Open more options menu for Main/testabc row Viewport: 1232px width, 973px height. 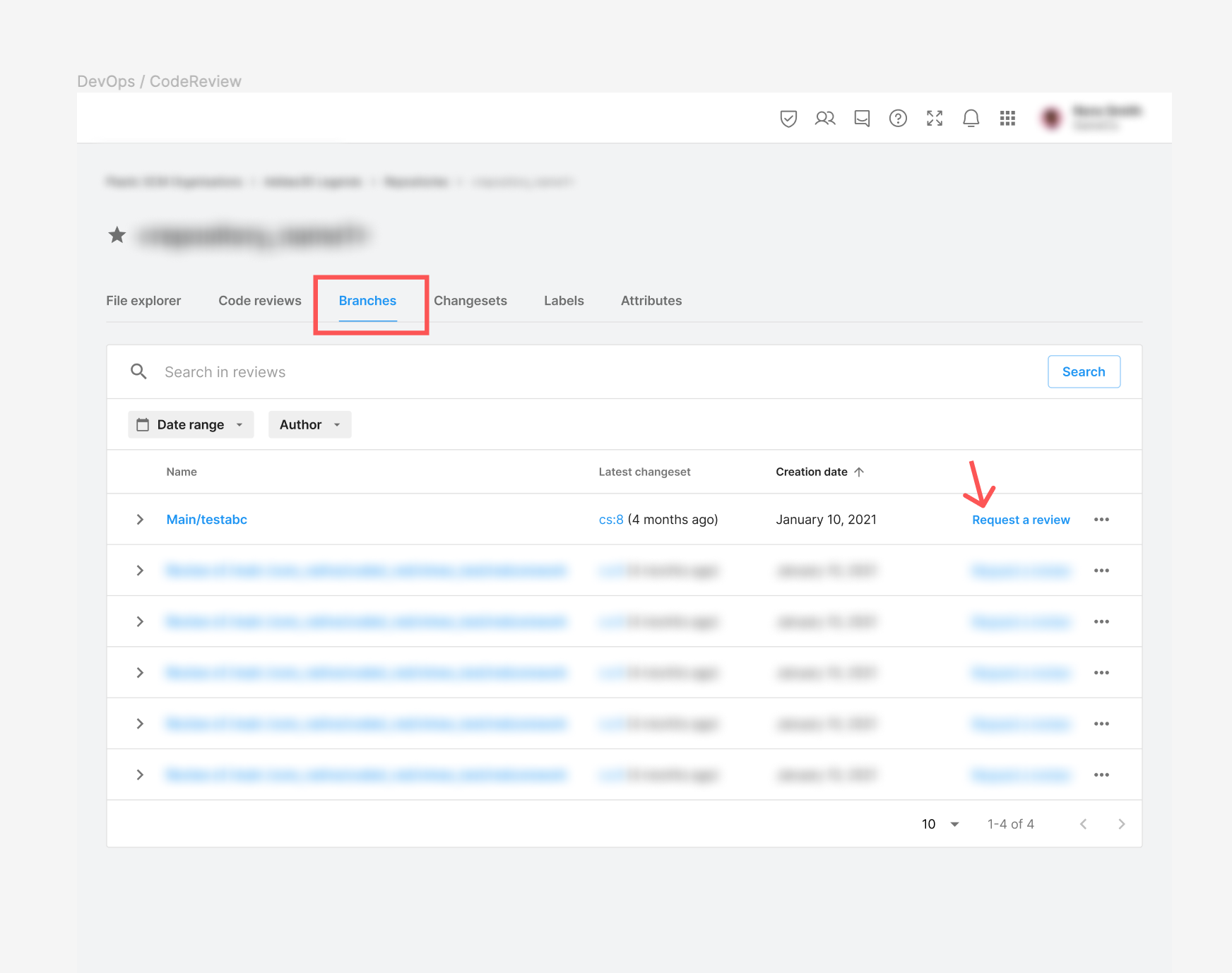1101,520
